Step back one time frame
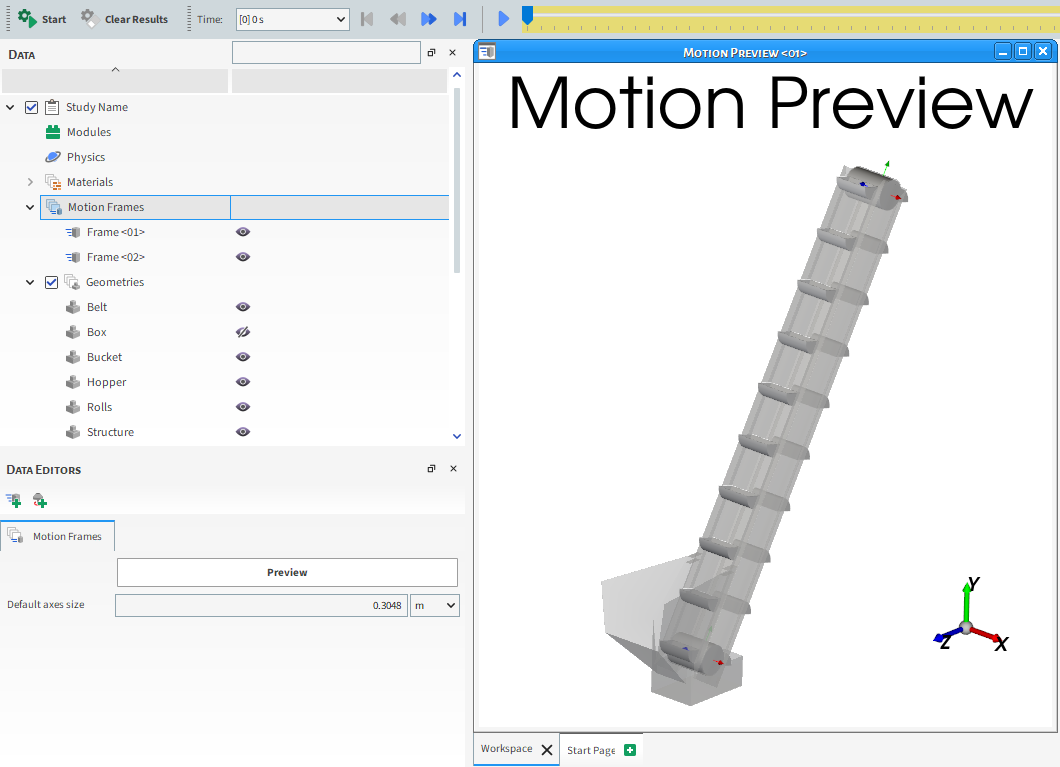 coord(398,19)
